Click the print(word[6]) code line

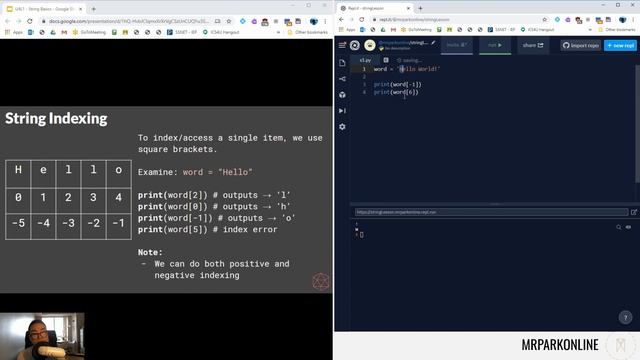click(396, 92)
